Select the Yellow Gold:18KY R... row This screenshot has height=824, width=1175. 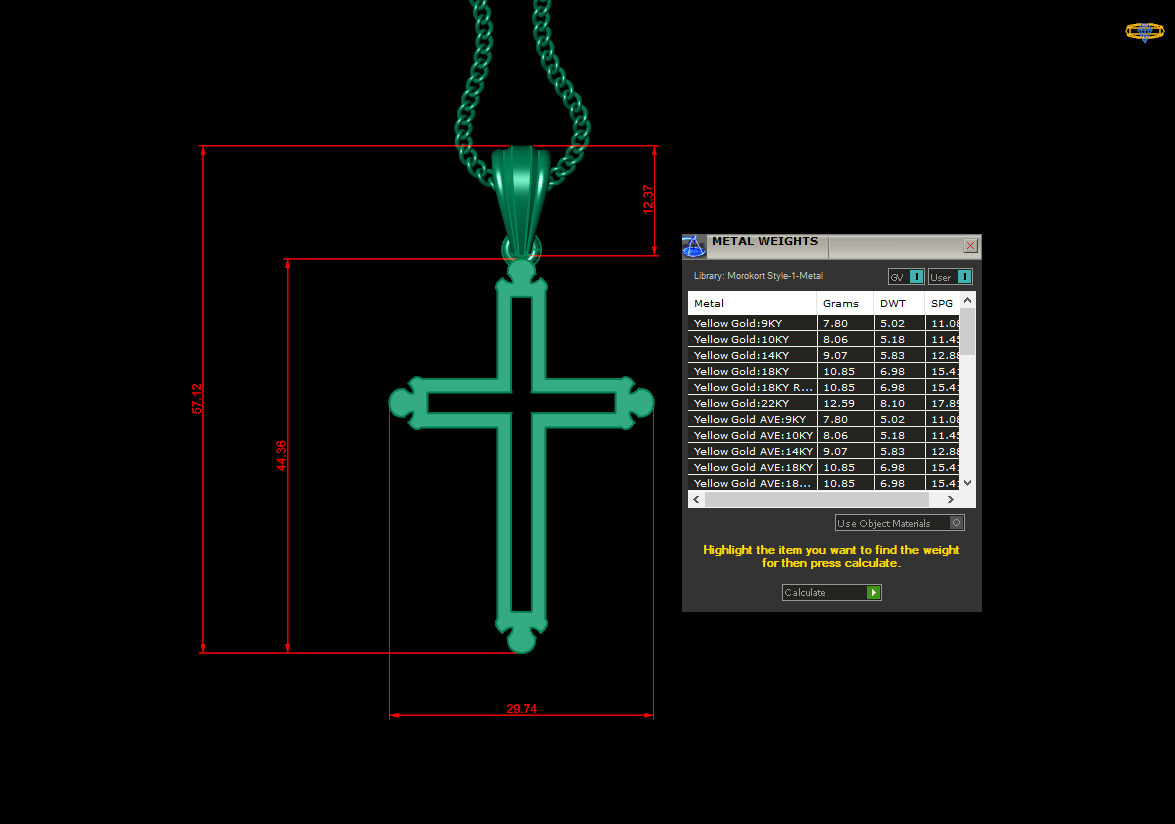[x=824, y=387]
